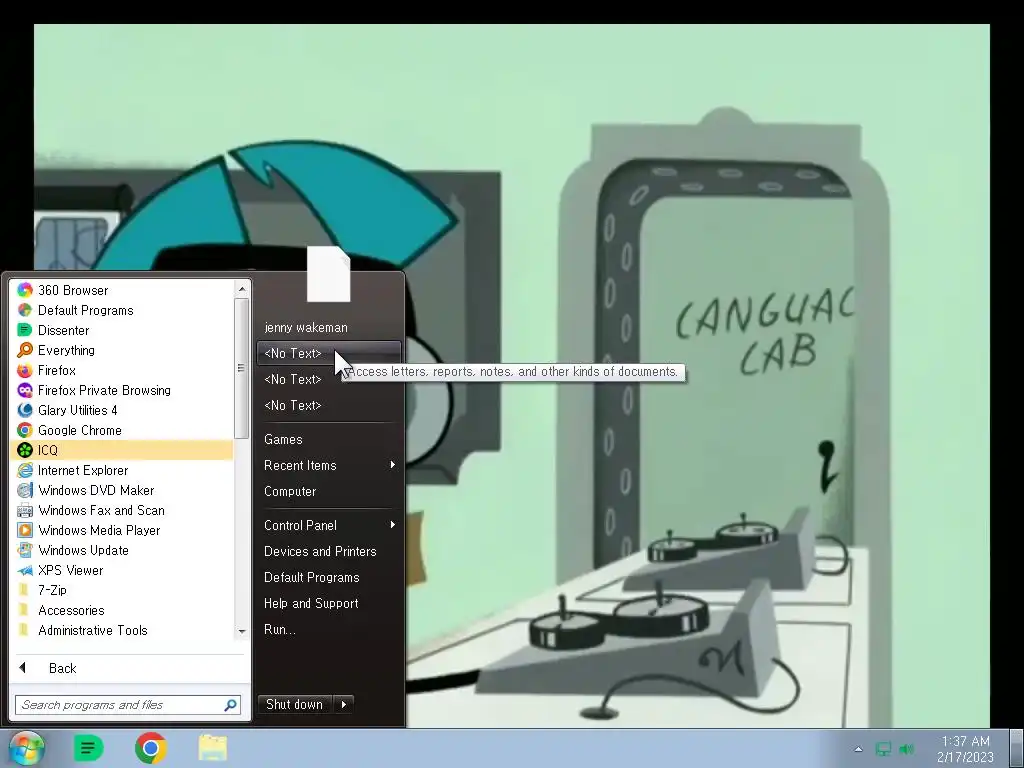Expand the Control Panel submenu
The image size is (1024, 768).
[x=328, y=526]
